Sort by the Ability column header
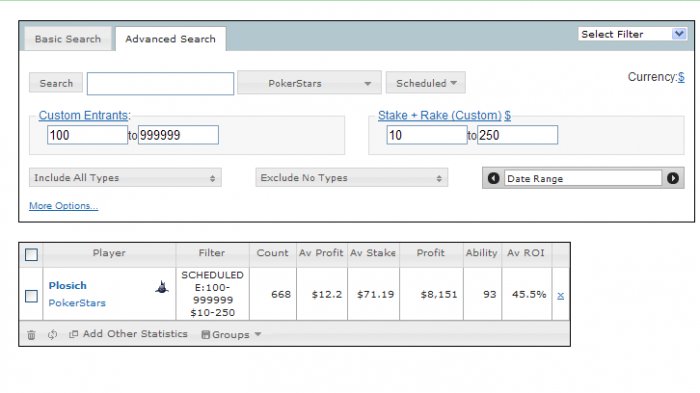 [481, 253]
